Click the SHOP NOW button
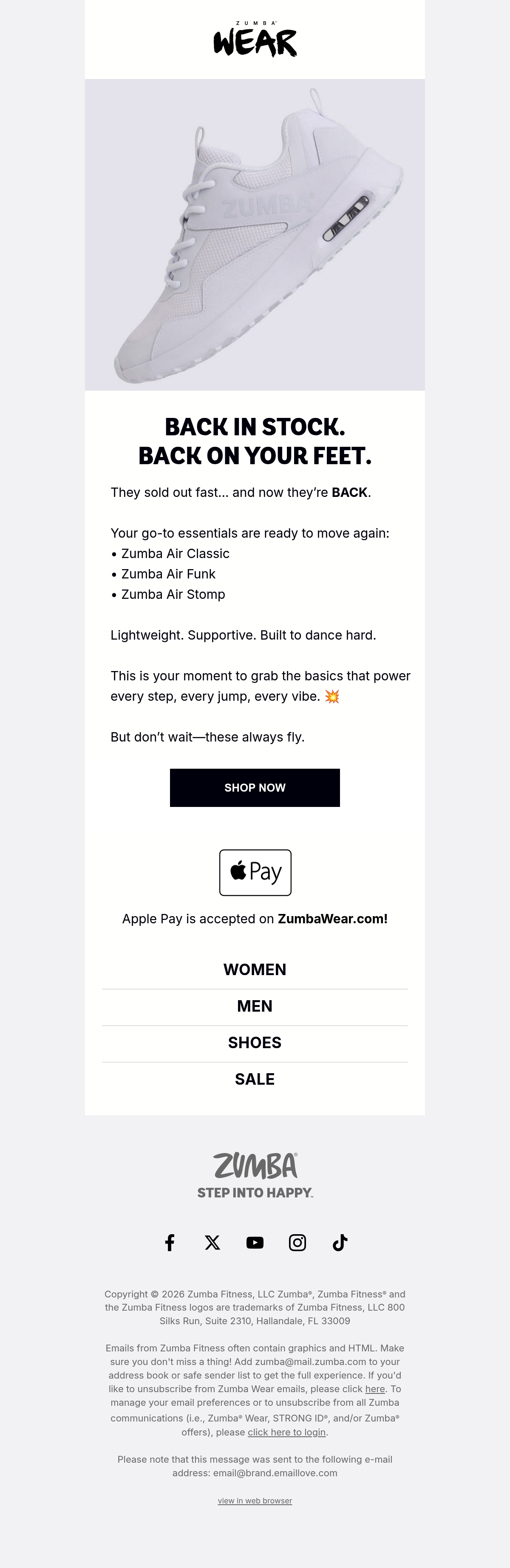Viewport: 510px width, 1568px height. [255, 788]
